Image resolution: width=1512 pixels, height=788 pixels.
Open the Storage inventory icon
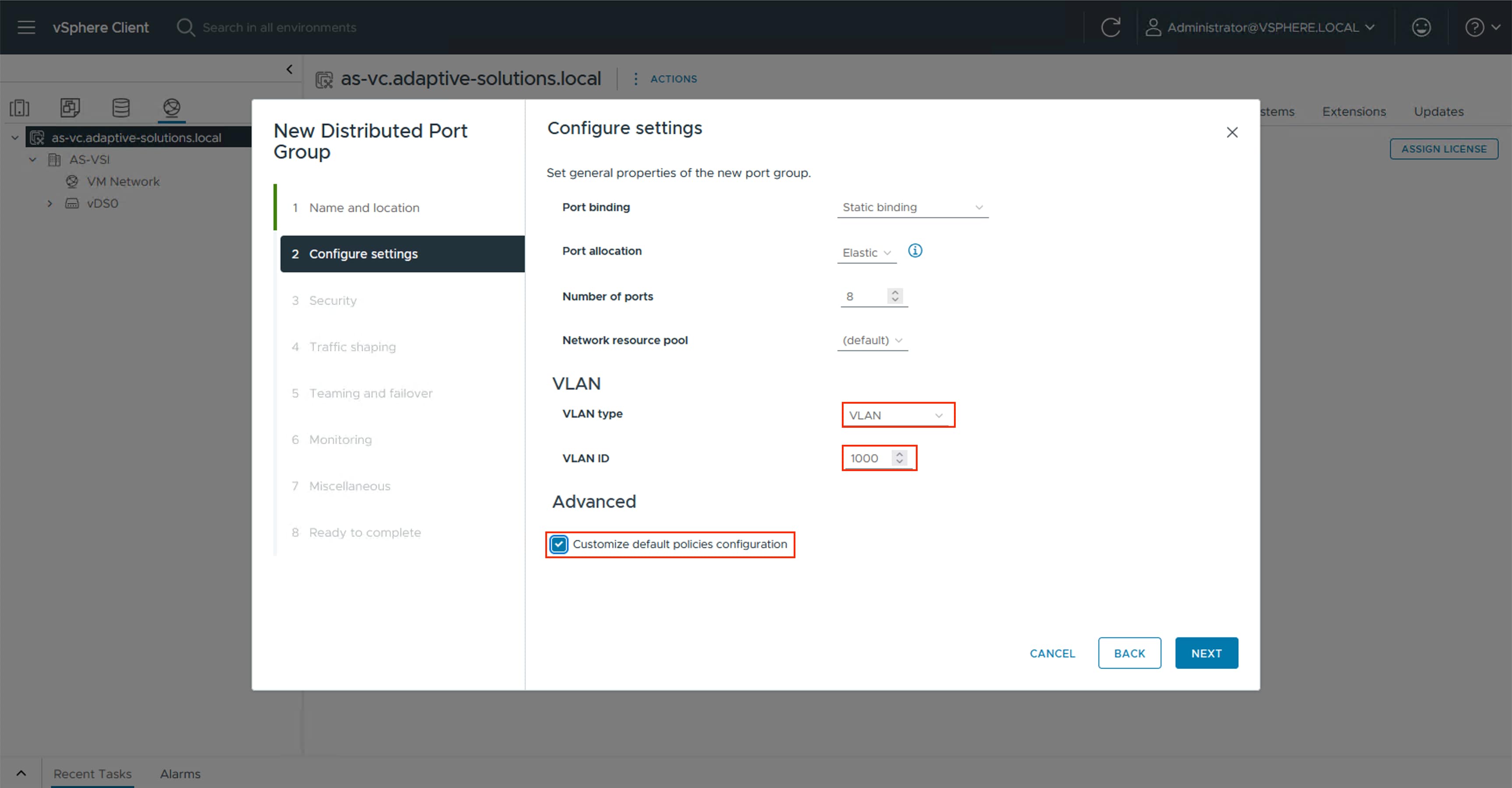point(121,107)
